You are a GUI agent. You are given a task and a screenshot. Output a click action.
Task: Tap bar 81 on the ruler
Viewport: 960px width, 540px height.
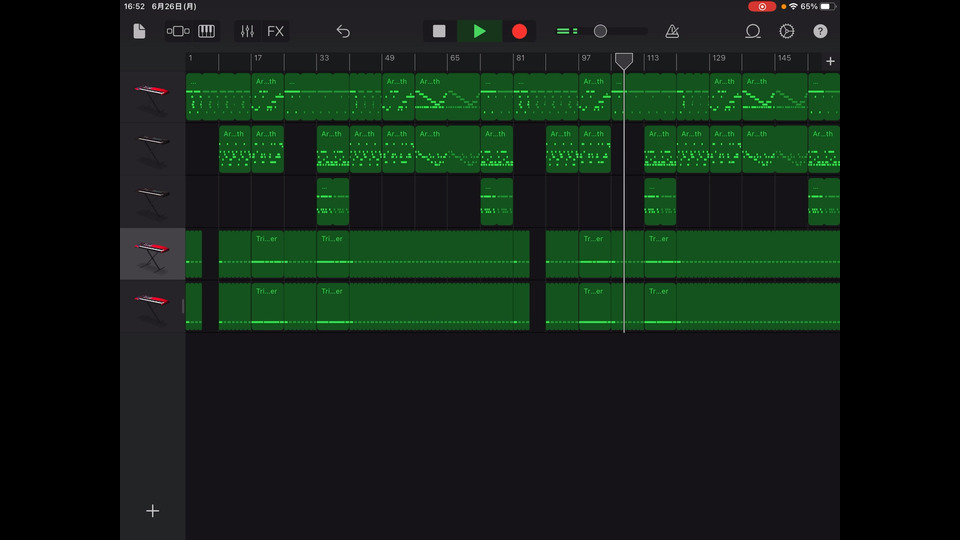click(520, 58)
